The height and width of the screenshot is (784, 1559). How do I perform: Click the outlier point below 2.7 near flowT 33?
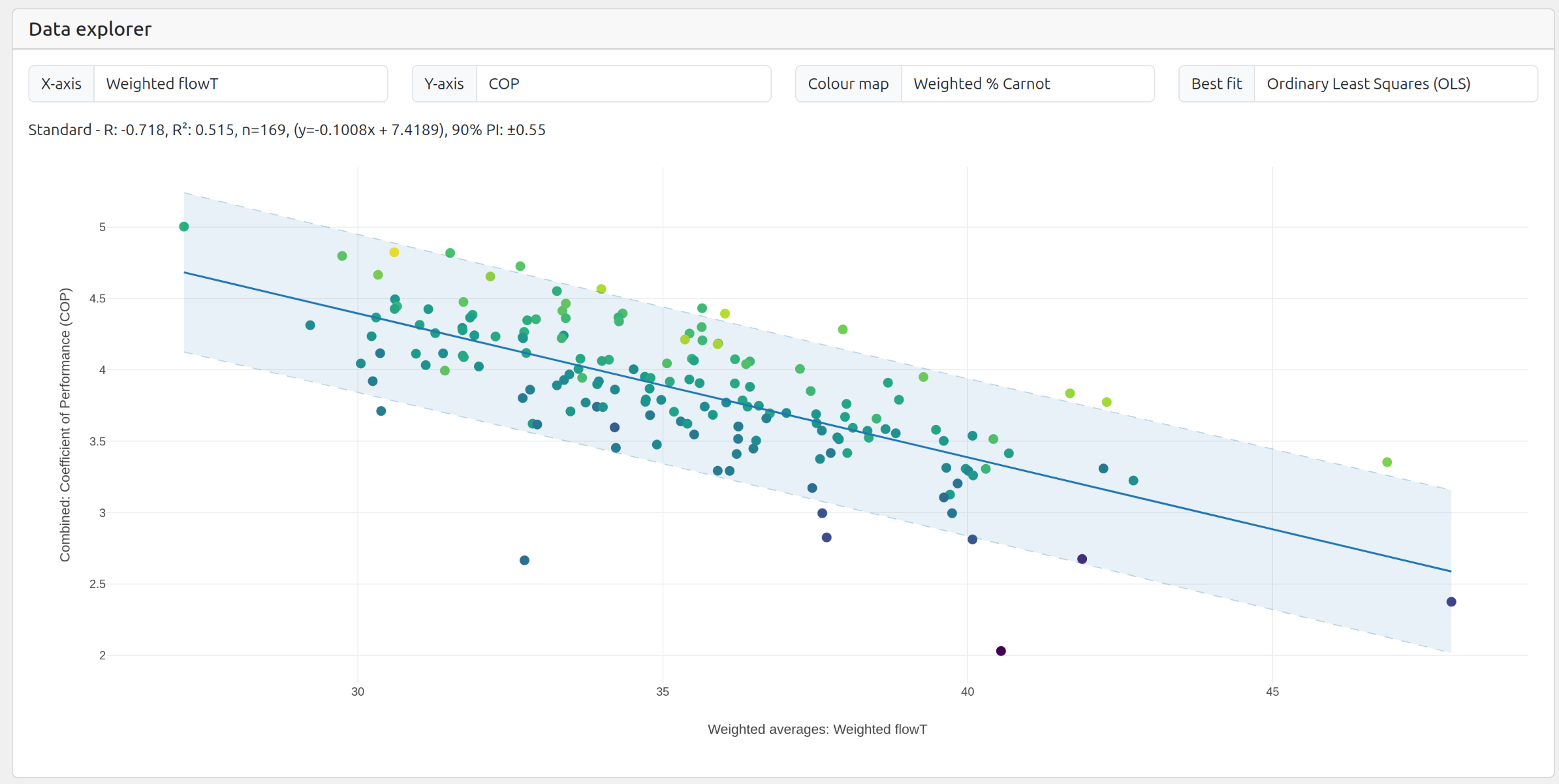click(524, 560)
